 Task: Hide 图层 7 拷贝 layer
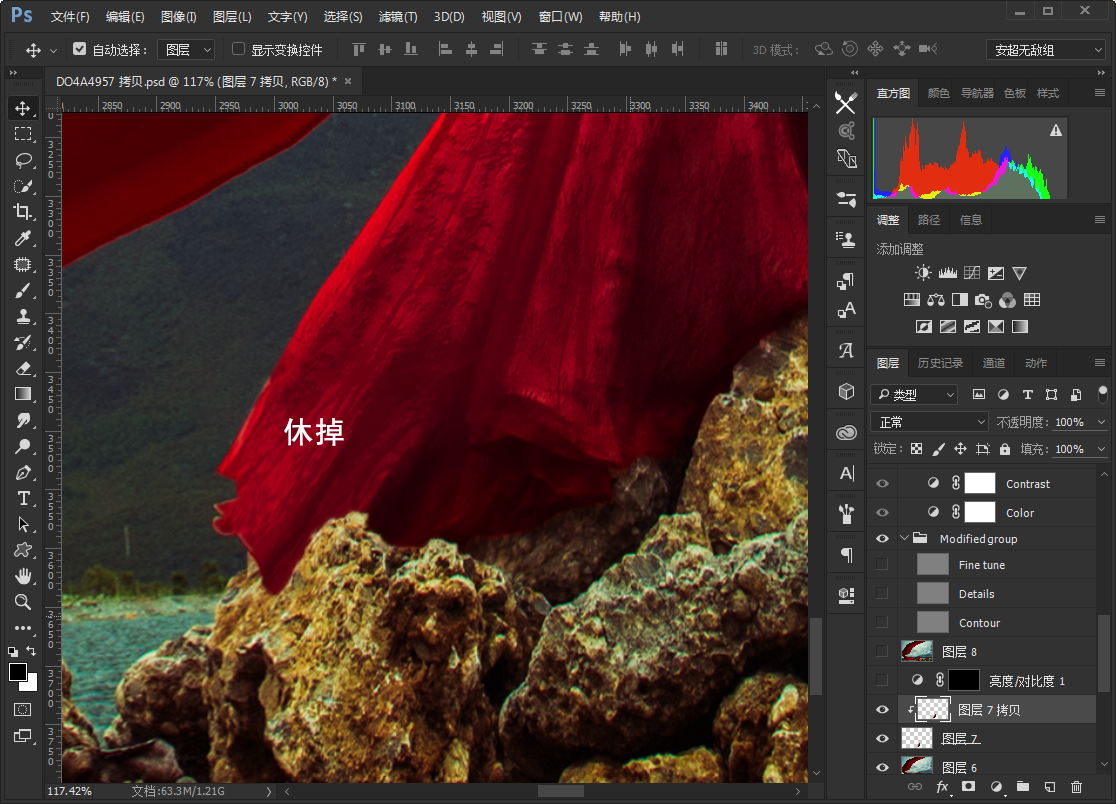(883, 709)
